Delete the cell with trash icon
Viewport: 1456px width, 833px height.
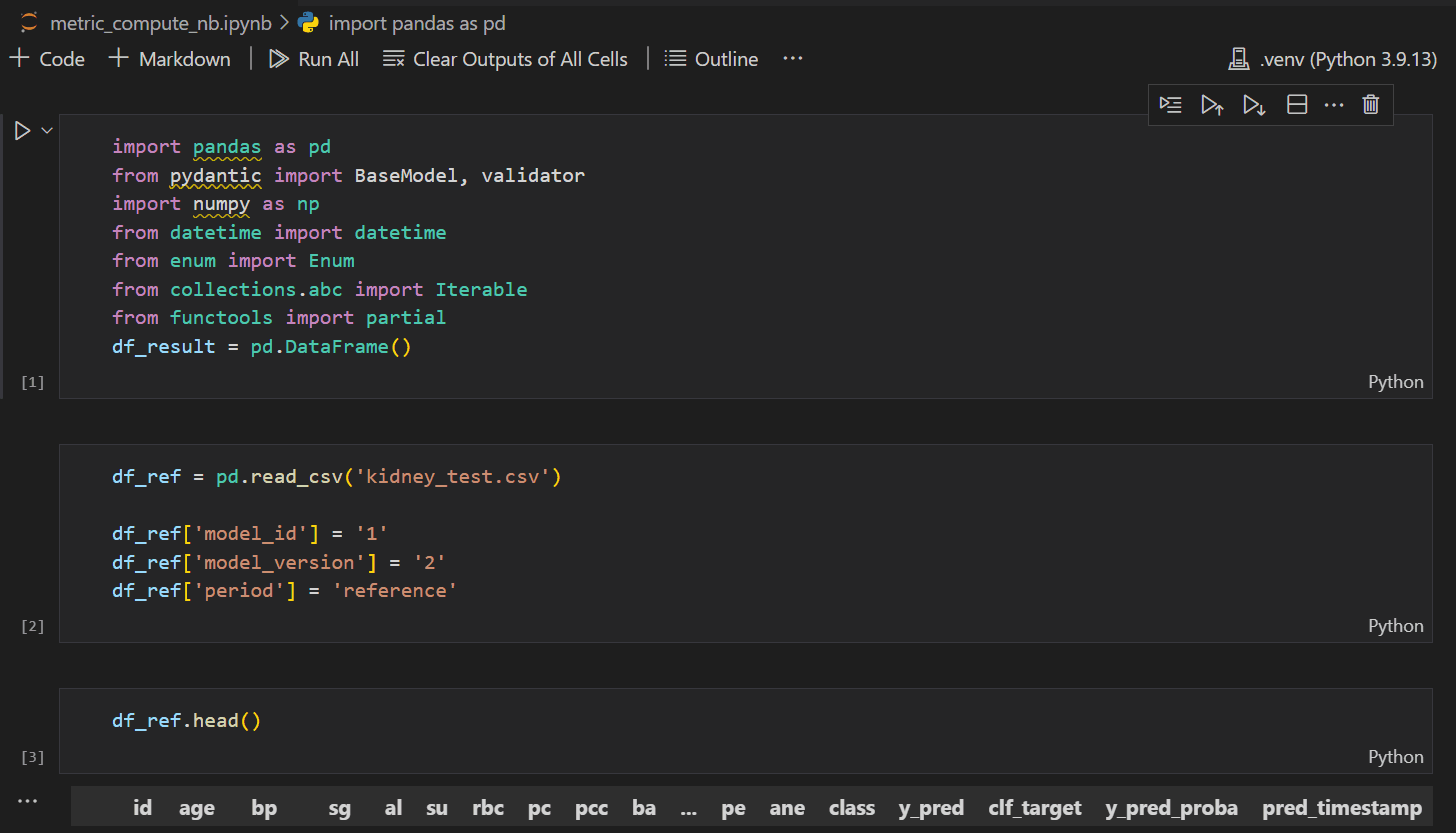(1371, 105)
